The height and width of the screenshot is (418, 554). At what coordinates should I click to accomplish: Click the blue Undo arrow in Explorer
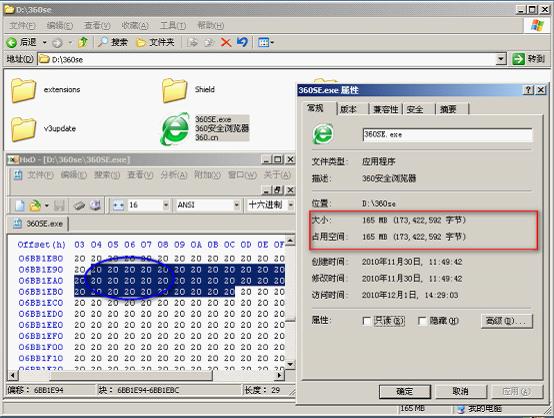[242, 42]
